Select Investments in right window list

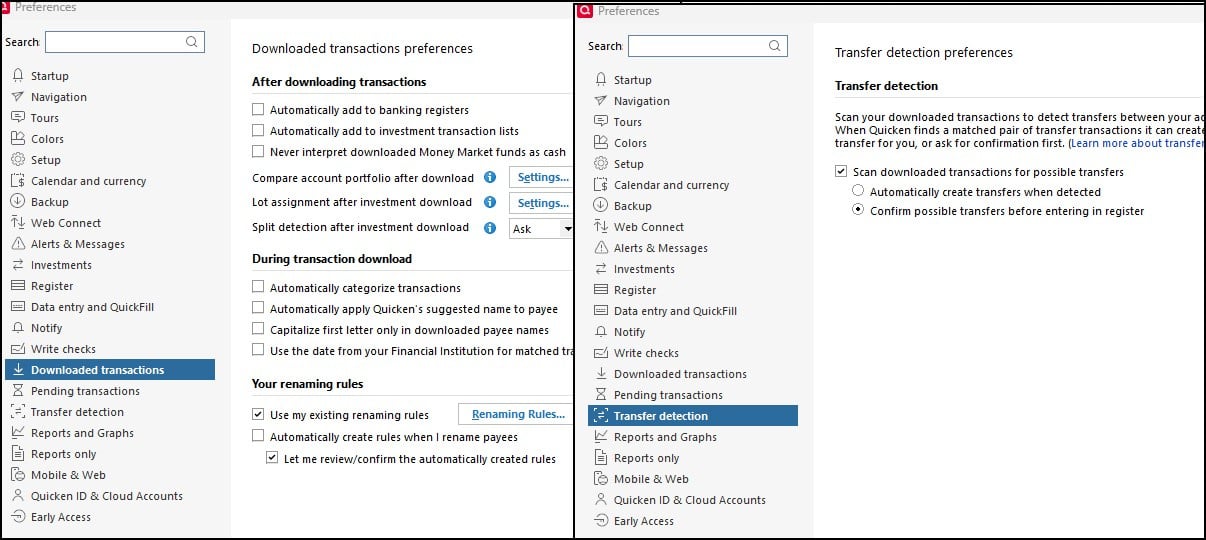[644, 269]
